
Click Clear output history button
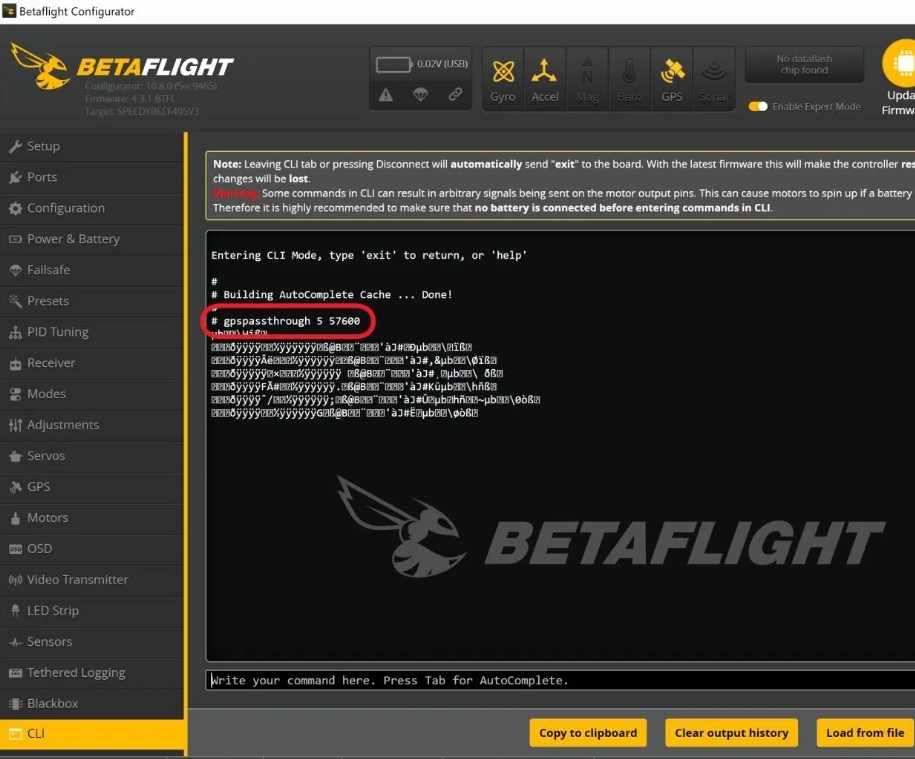point(732,733)
